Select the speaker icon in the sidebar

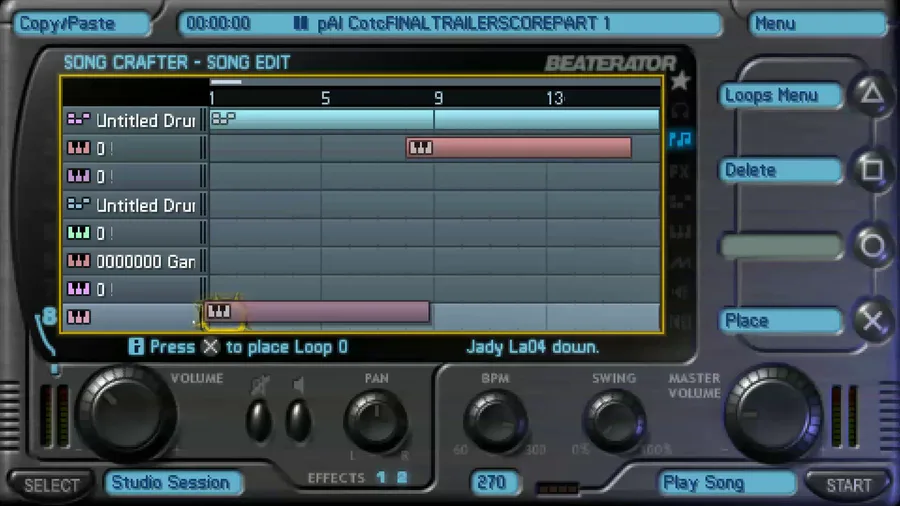pyautogui.click(x=680, y=293)
